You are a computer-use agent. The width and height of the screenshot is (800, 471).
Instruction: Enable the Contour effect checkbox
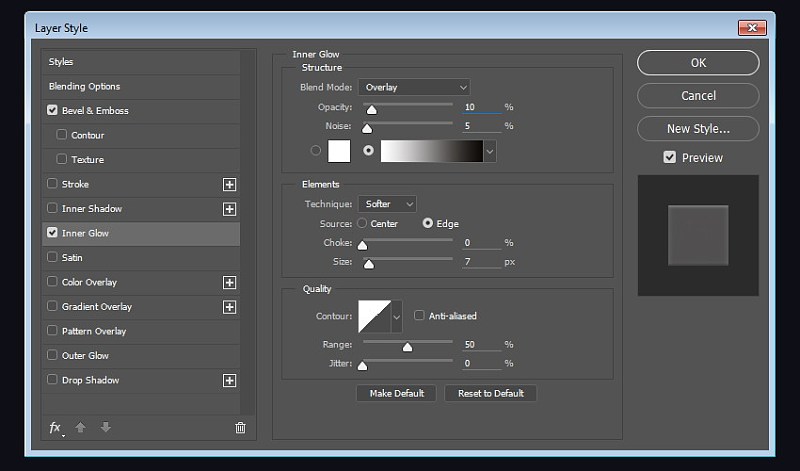(61, 134)
